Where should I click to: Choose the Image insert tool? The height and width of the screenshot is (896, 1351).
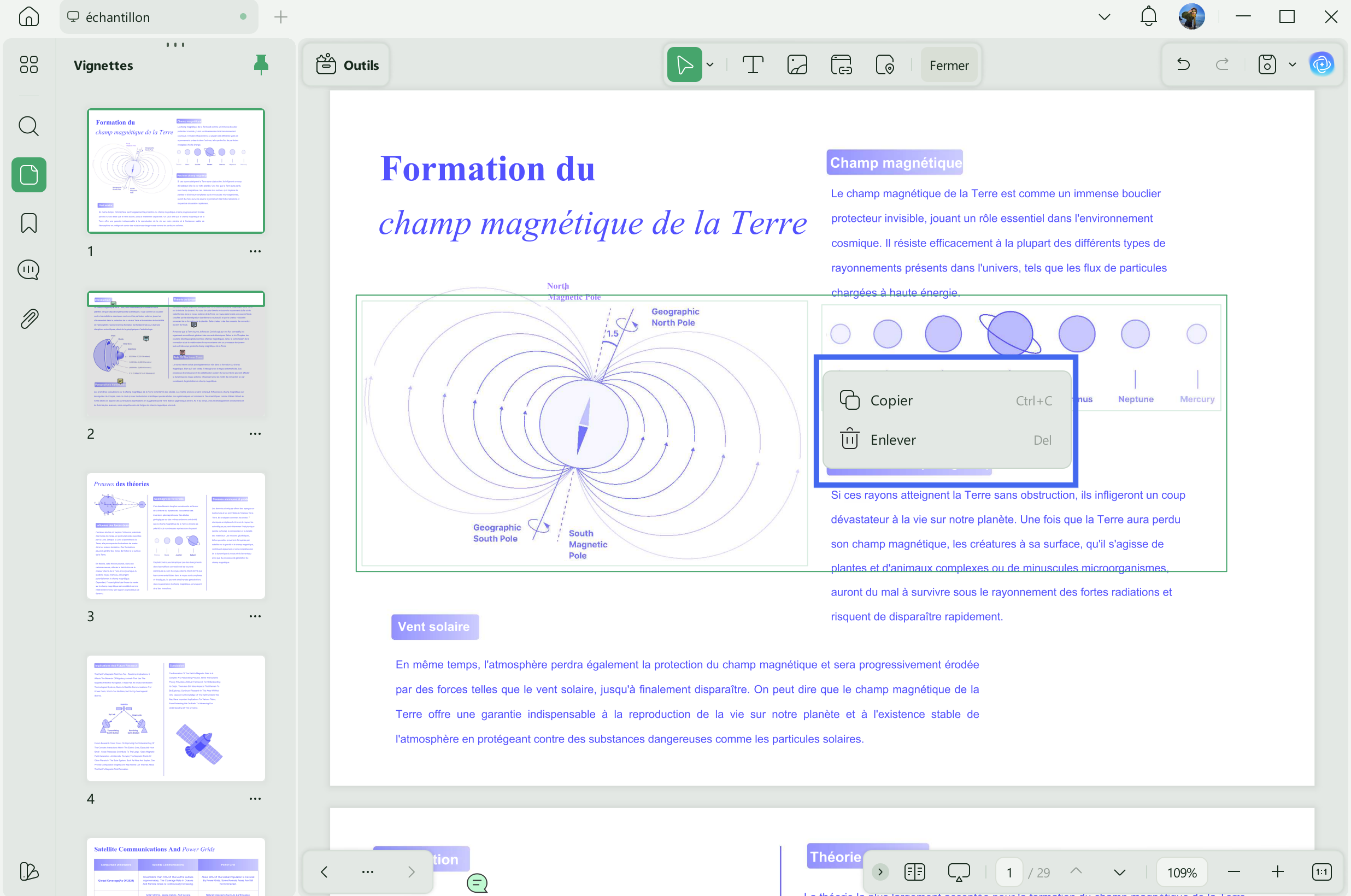click(x=797, y=64)
